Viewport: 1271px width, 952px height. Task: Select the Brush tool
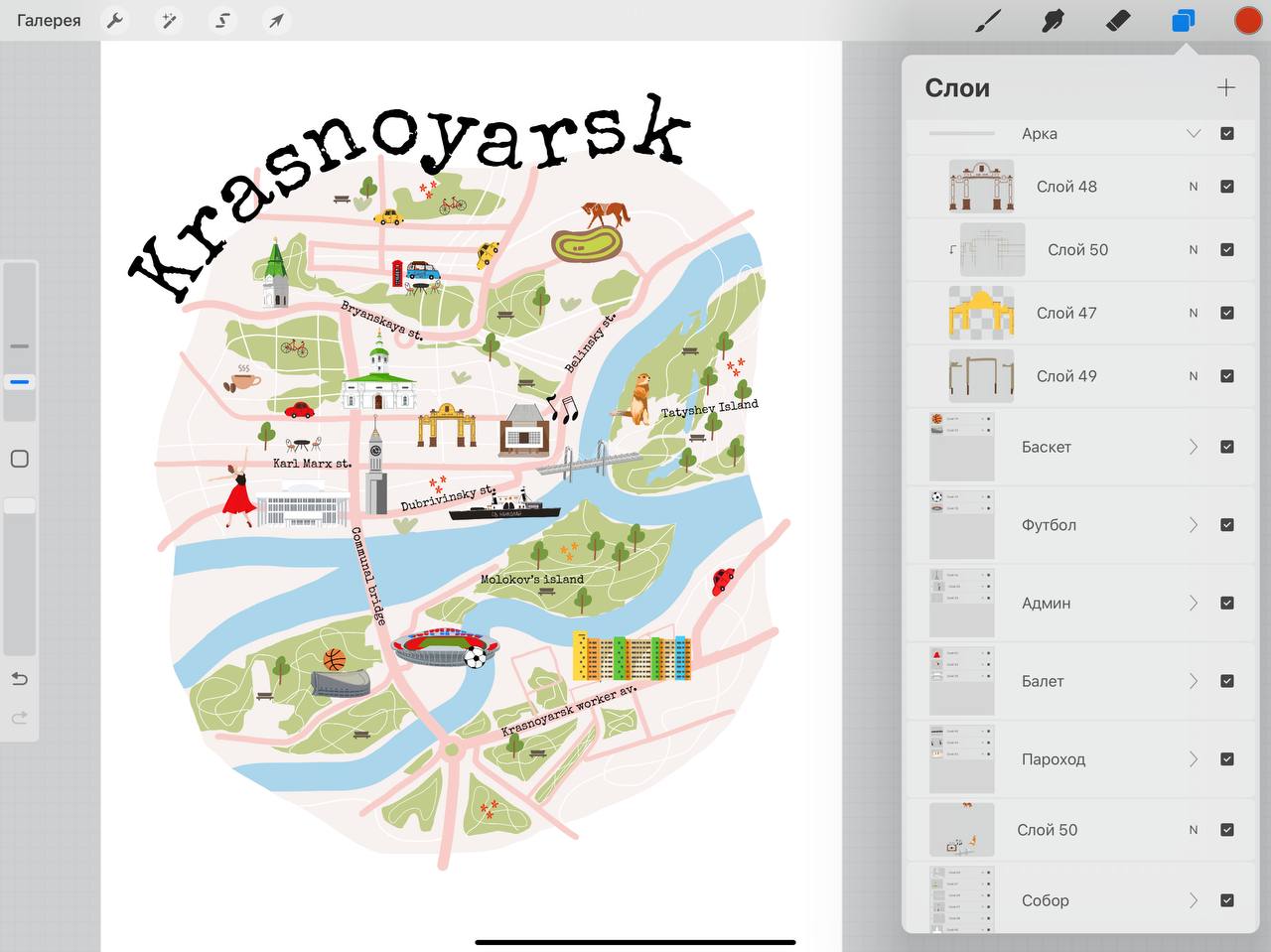pyautogui.click(x=989, y=20)
